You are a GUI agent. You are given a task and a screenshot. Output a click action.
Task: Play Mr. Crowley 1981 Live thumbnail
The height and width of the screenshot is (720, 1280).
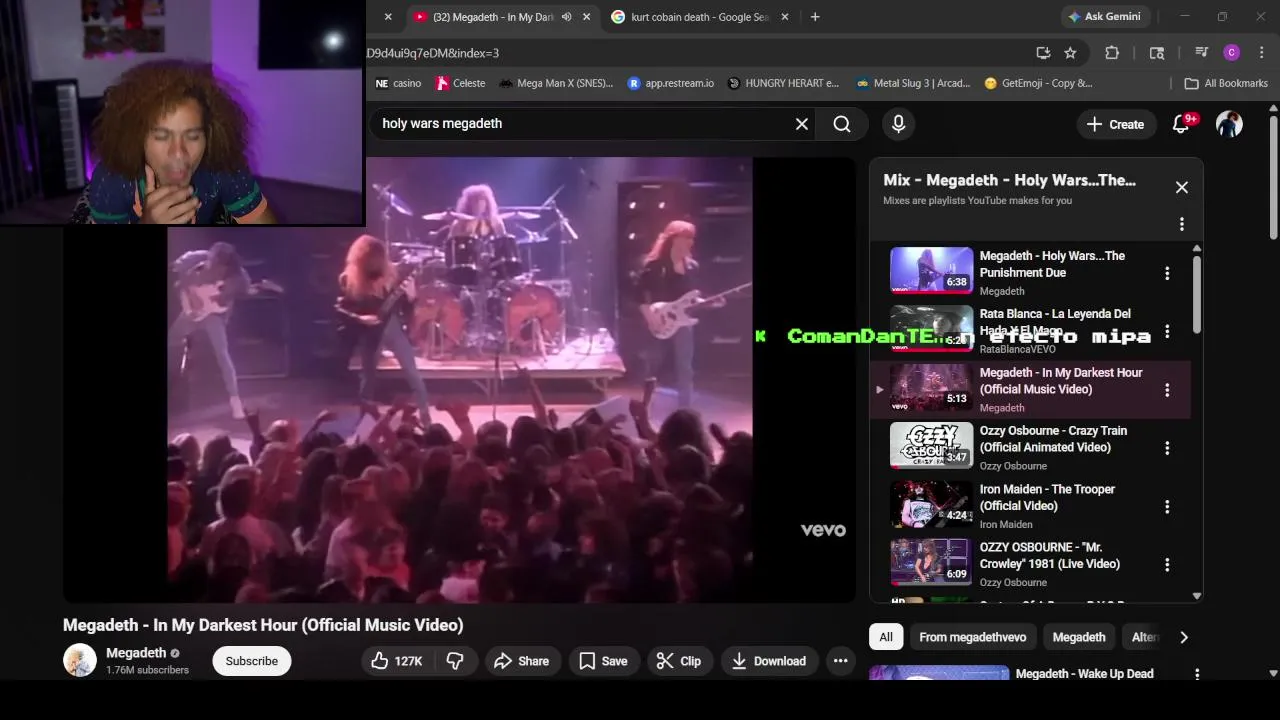pos(931,562)
